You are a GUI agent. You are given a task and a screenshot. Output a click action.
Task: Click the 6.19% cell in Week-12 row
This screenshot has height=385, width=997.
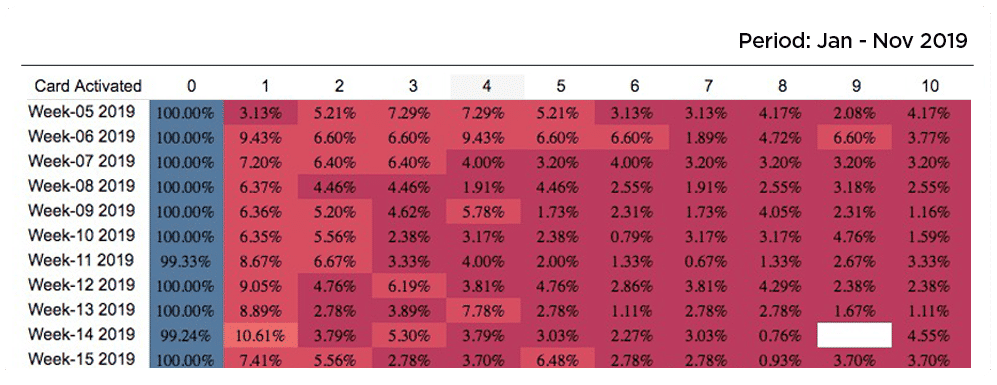(409, 285)
